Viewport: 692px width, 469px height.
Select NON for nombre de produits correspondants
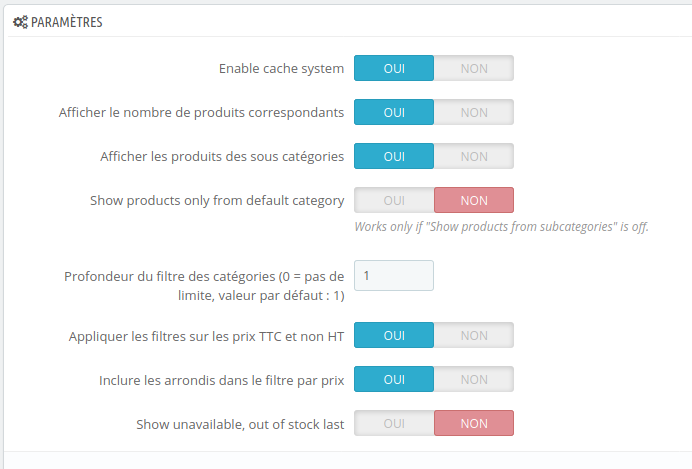pos(474,112)
